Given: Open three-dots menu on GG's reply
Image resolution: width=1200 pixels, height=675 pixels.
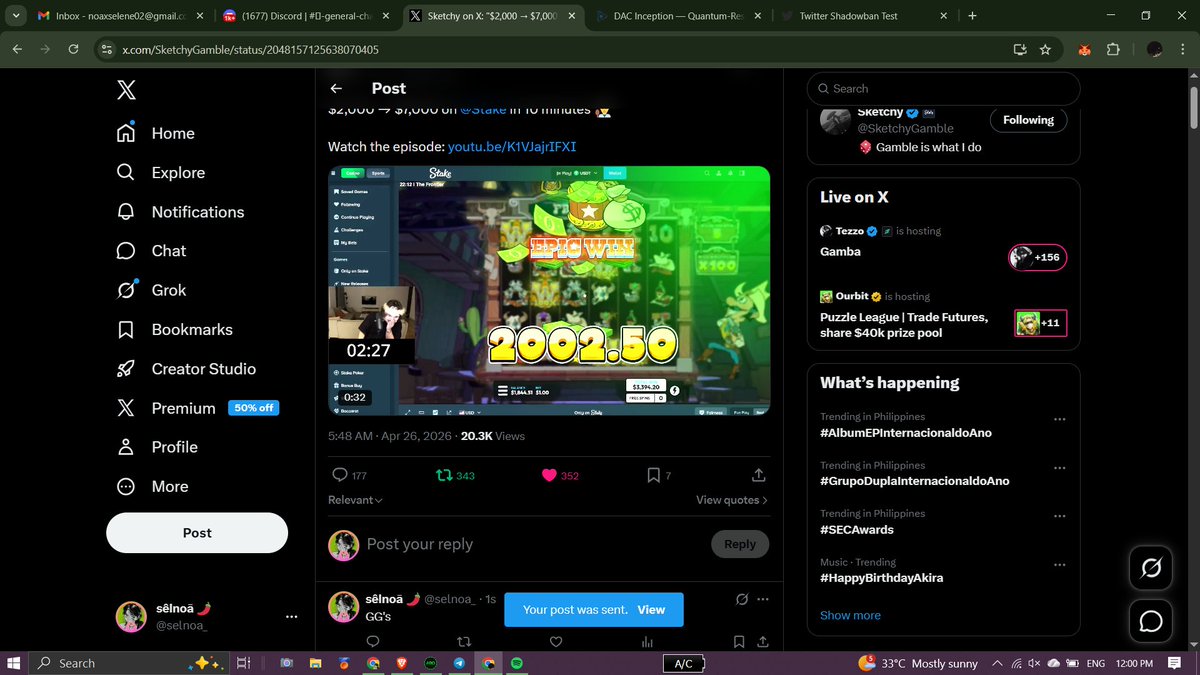Looking at the screenshot, I should coord(763,599).
